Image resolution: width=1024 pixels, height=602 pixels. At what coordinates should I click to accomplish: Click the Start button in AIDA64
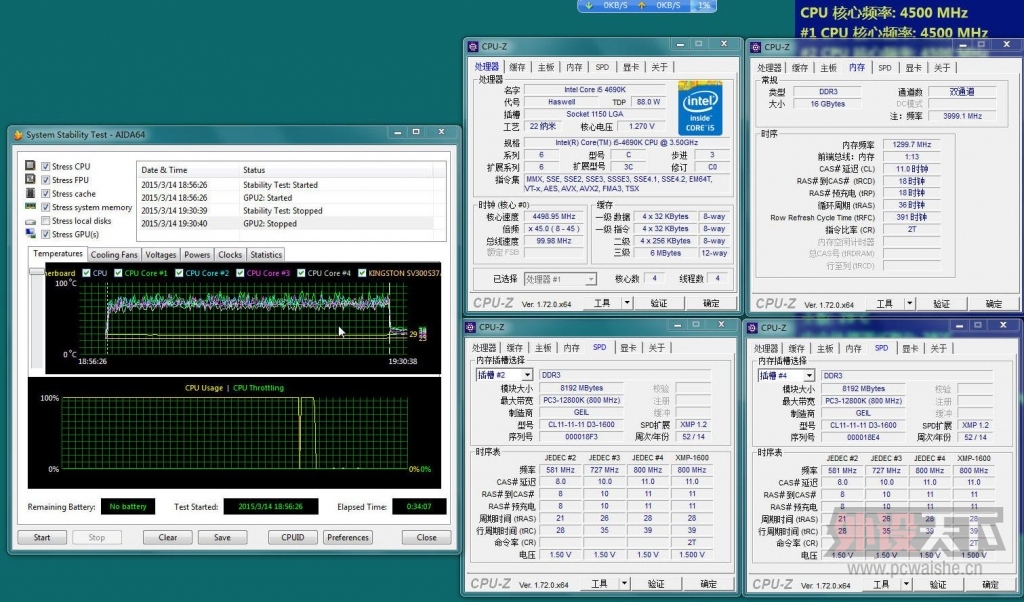42,537
